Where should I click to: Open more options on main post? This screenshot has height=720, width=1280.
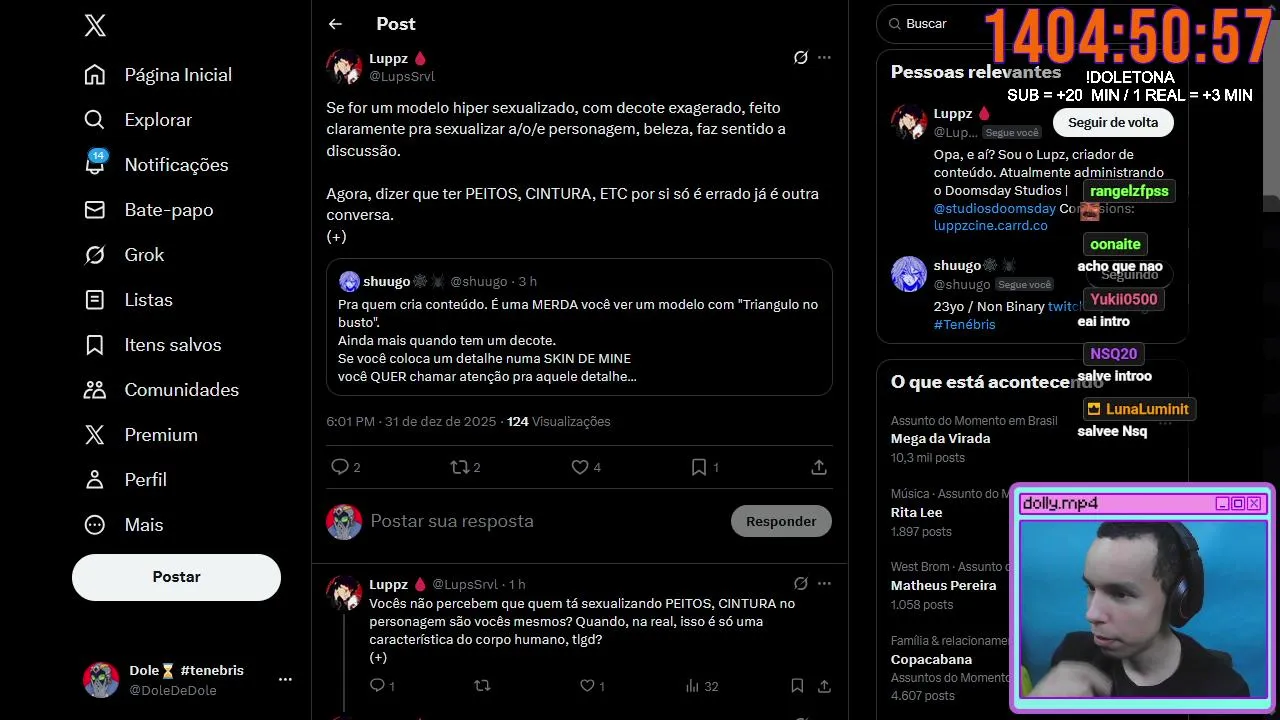click(824, 58)
